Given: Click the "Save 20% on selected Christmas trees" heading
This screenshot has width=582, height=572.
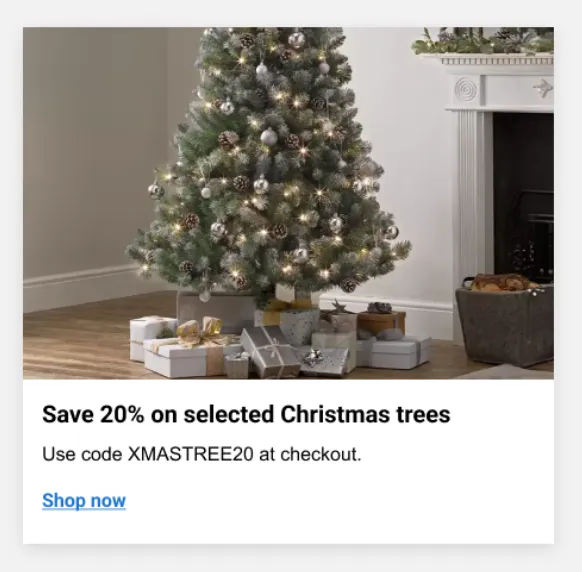Looking at the screenshot, I should tap(246, 414).
